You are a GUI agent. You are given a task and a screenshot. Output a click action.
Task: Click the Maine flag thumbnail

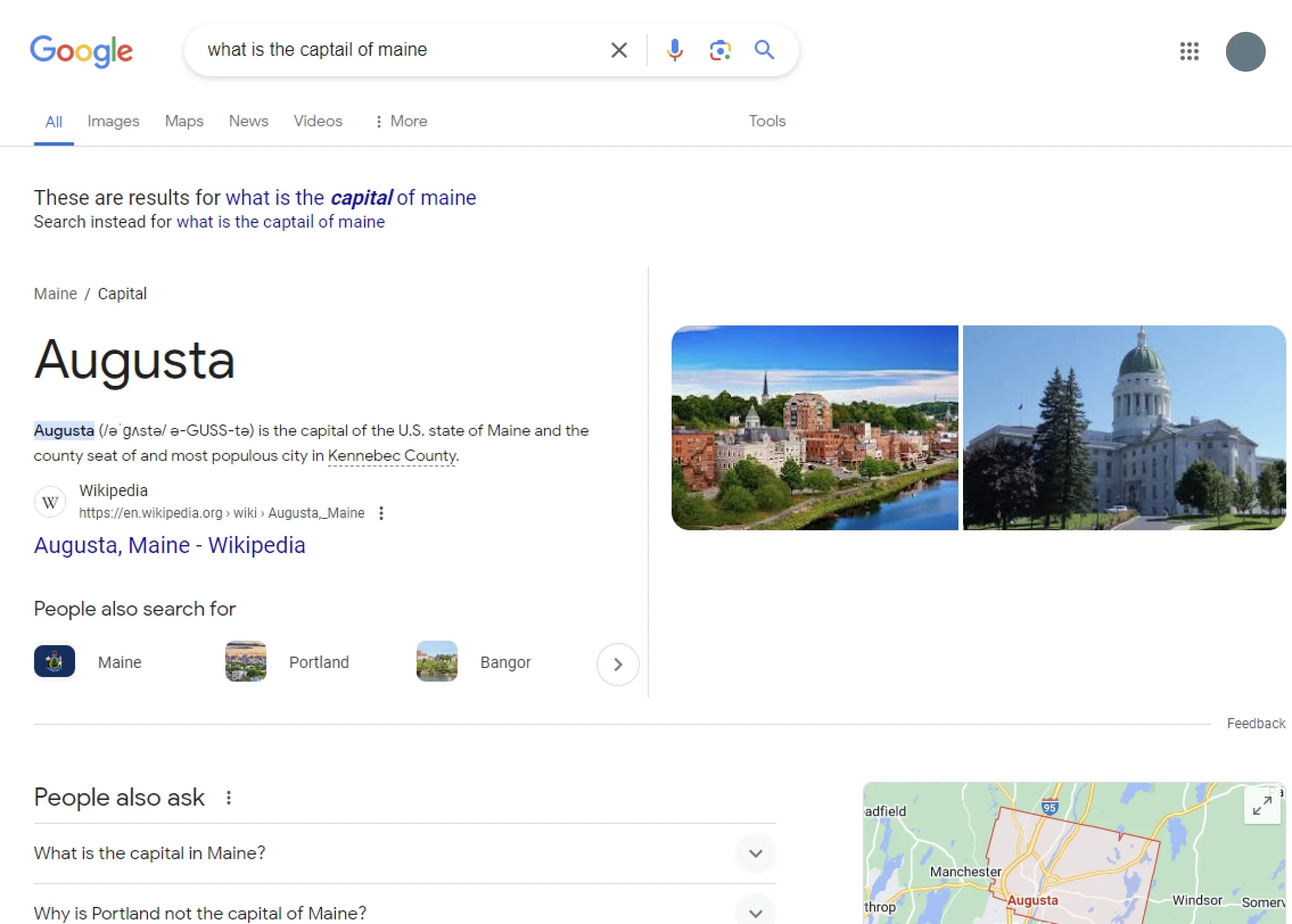(55, 662)
